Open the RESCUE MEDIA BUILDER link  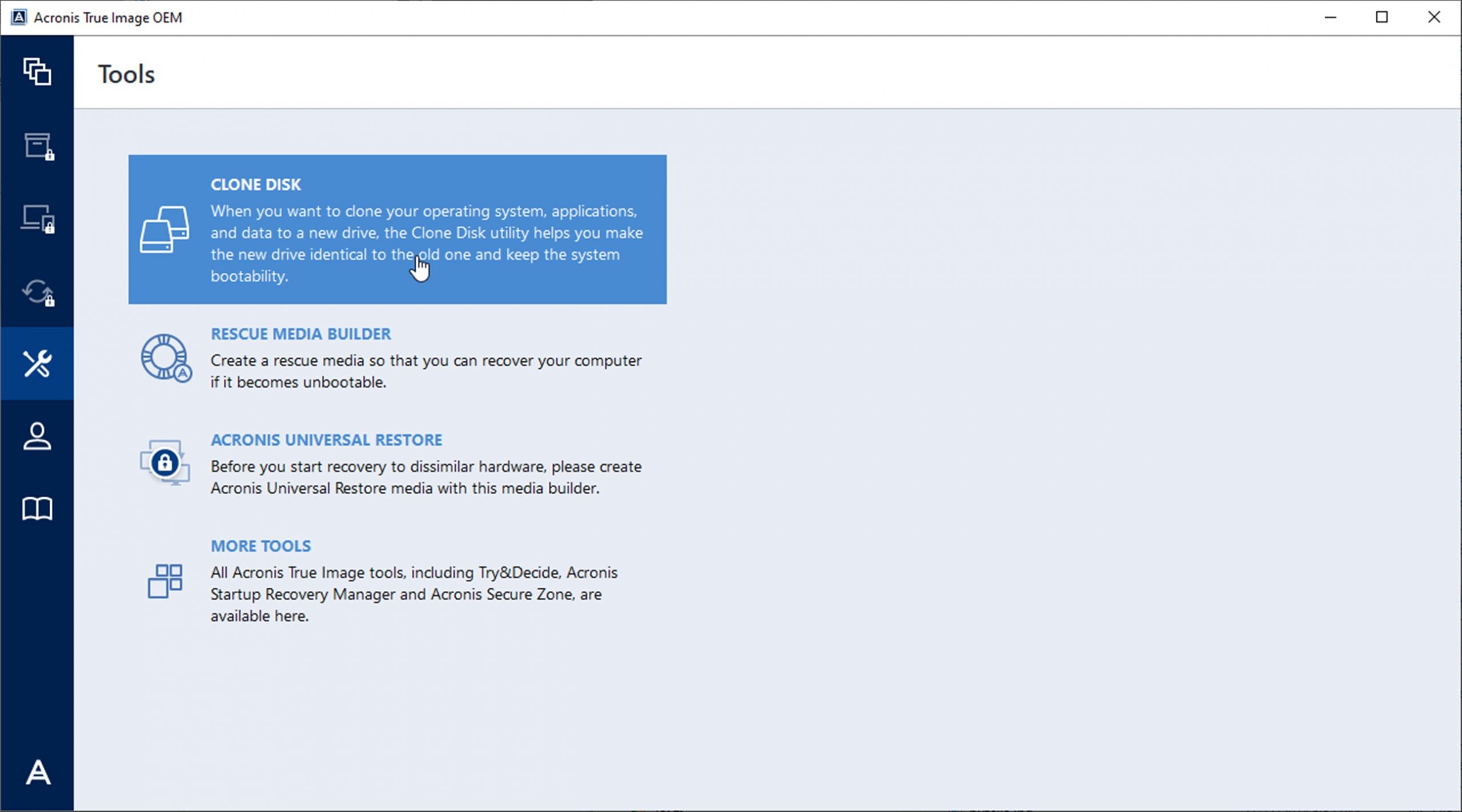(300, 334)
